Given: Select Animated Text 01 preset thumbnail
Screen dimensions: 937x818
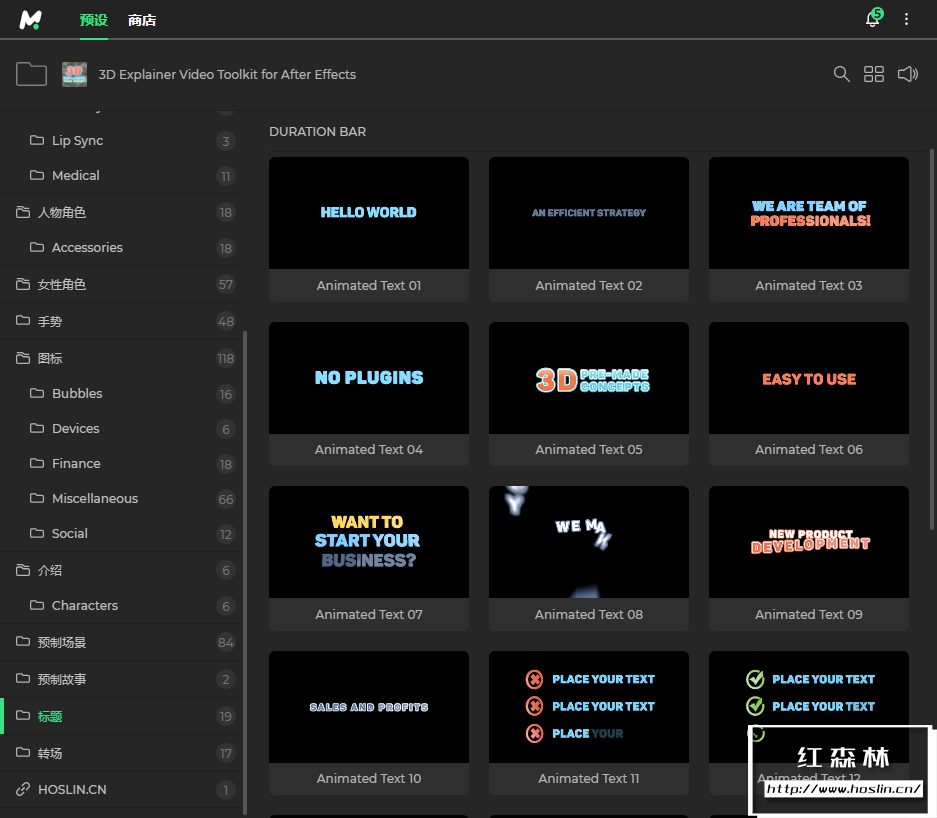Looking at the screenshot, I should click(x=368, y=213).
